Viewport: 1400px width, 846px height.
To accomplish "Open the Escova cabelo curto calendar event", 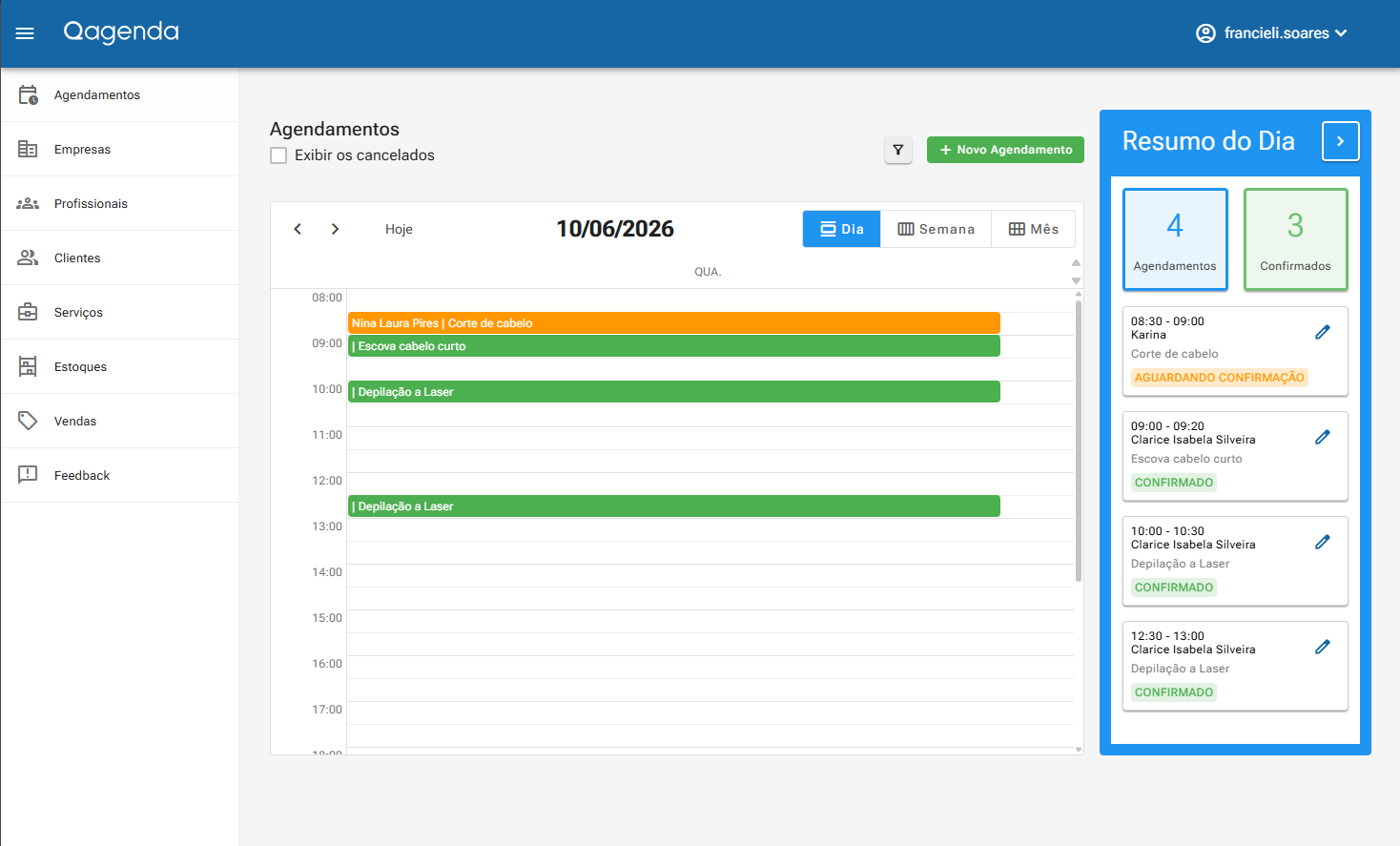I will [674, 346].
